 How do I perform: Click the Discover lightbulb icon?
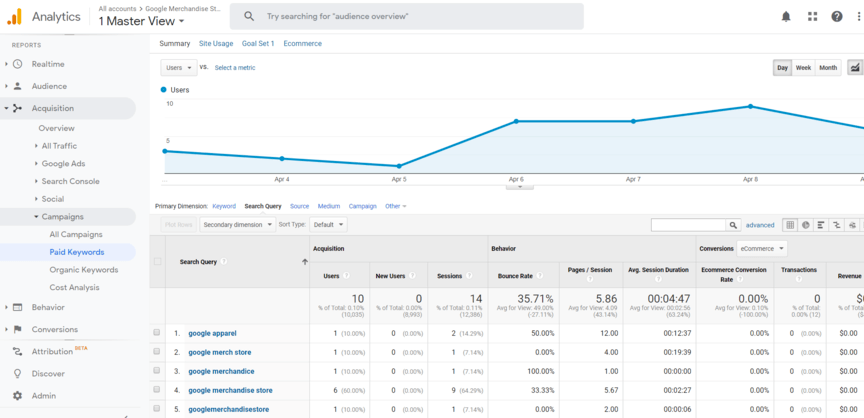pyautogui.click(x=18, y=373)
